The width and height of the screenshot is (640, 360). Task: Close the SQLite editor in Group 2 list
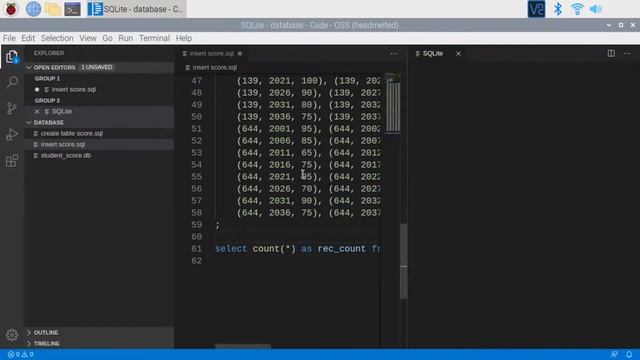[37, 111]
